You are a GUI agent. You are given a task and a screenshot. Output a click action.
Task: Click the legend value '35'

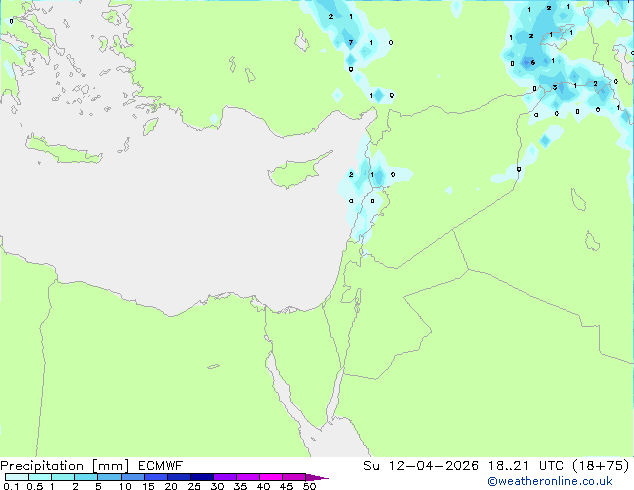(240, 486)
